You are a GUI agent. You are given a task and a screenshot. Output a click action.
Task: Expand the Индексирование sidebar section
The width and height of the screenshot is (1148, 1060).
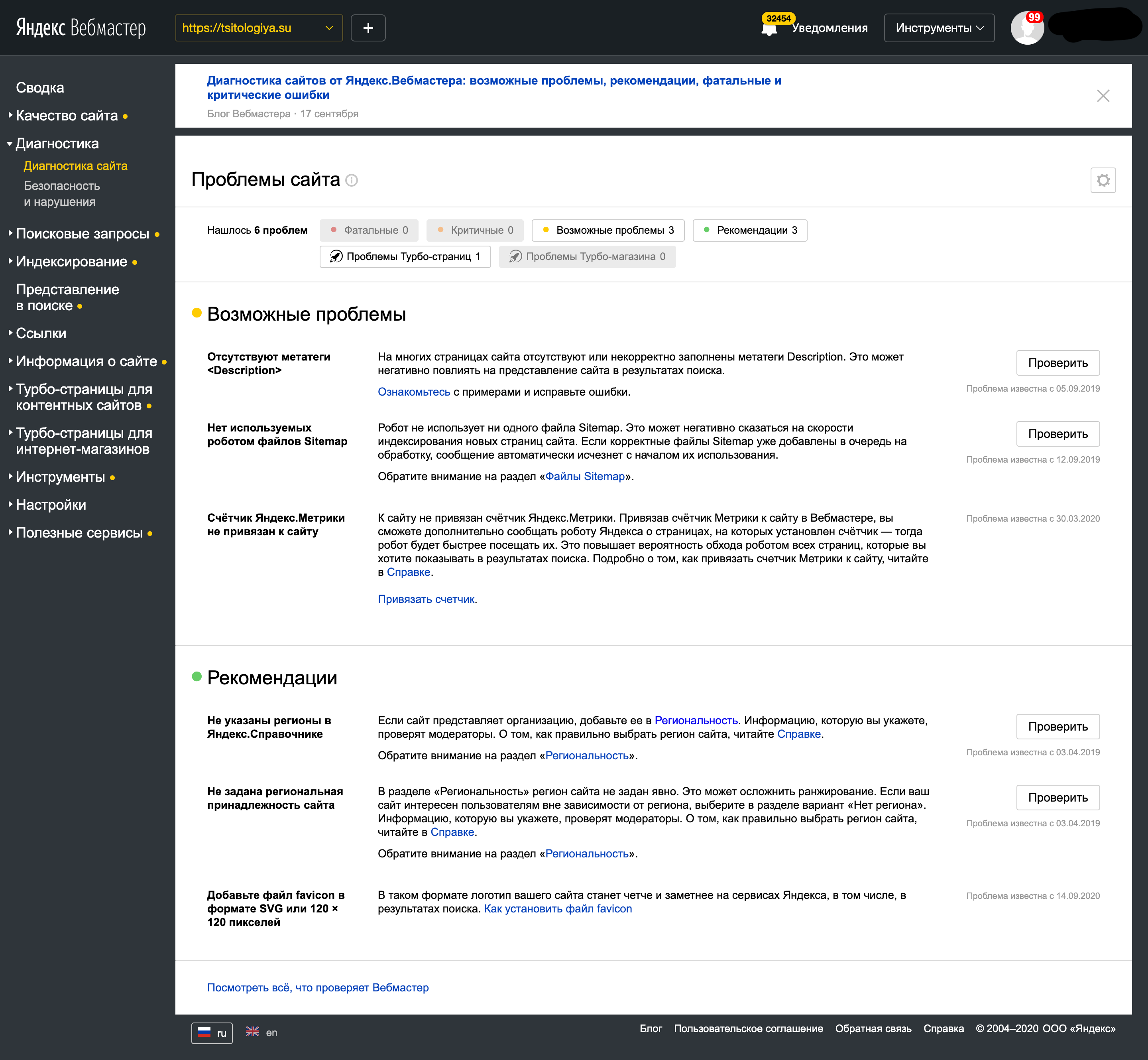(x=71, y=262)
